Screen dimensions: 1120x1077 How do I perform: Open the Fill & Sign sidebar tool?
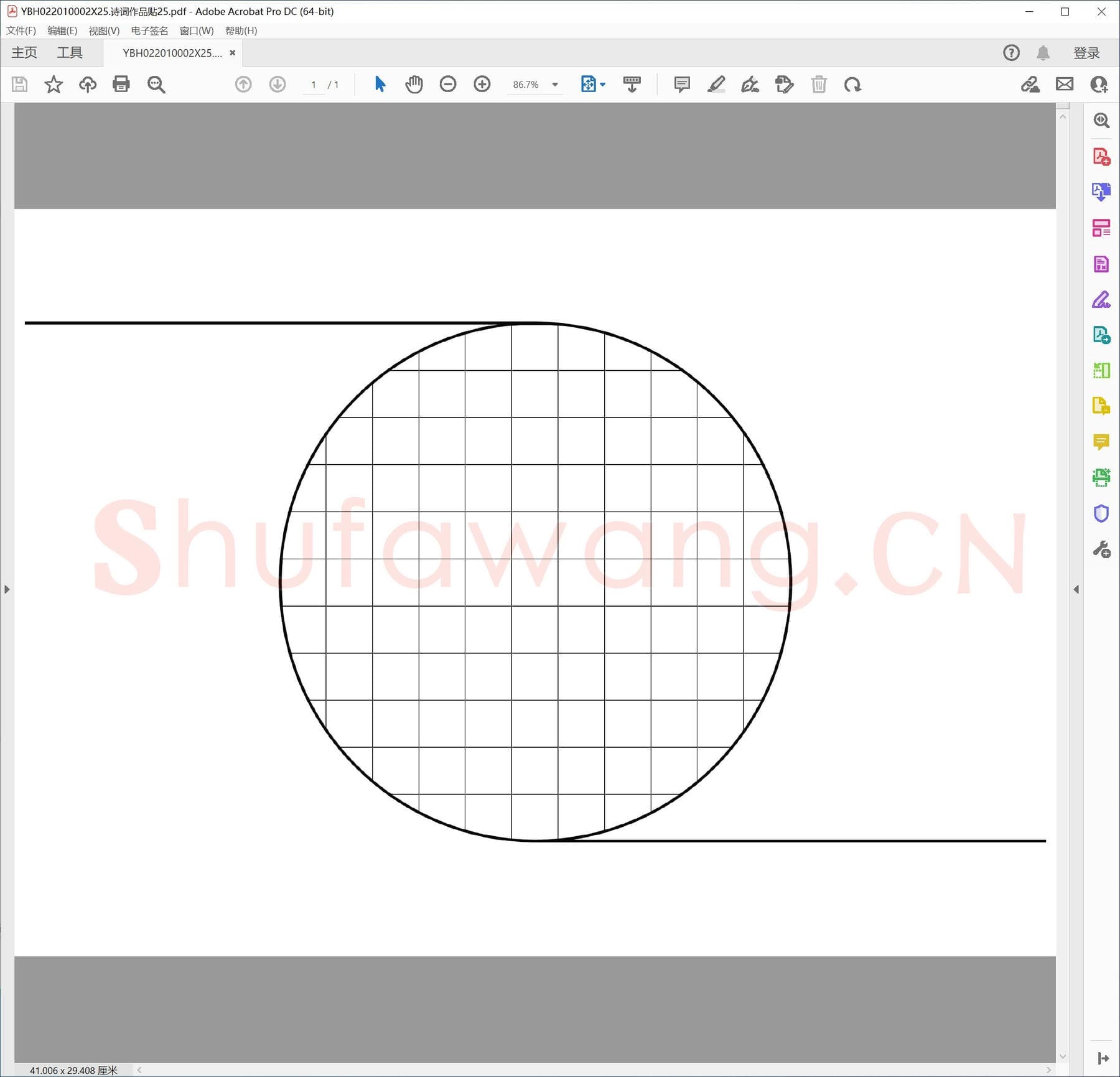coord(1101,300)
